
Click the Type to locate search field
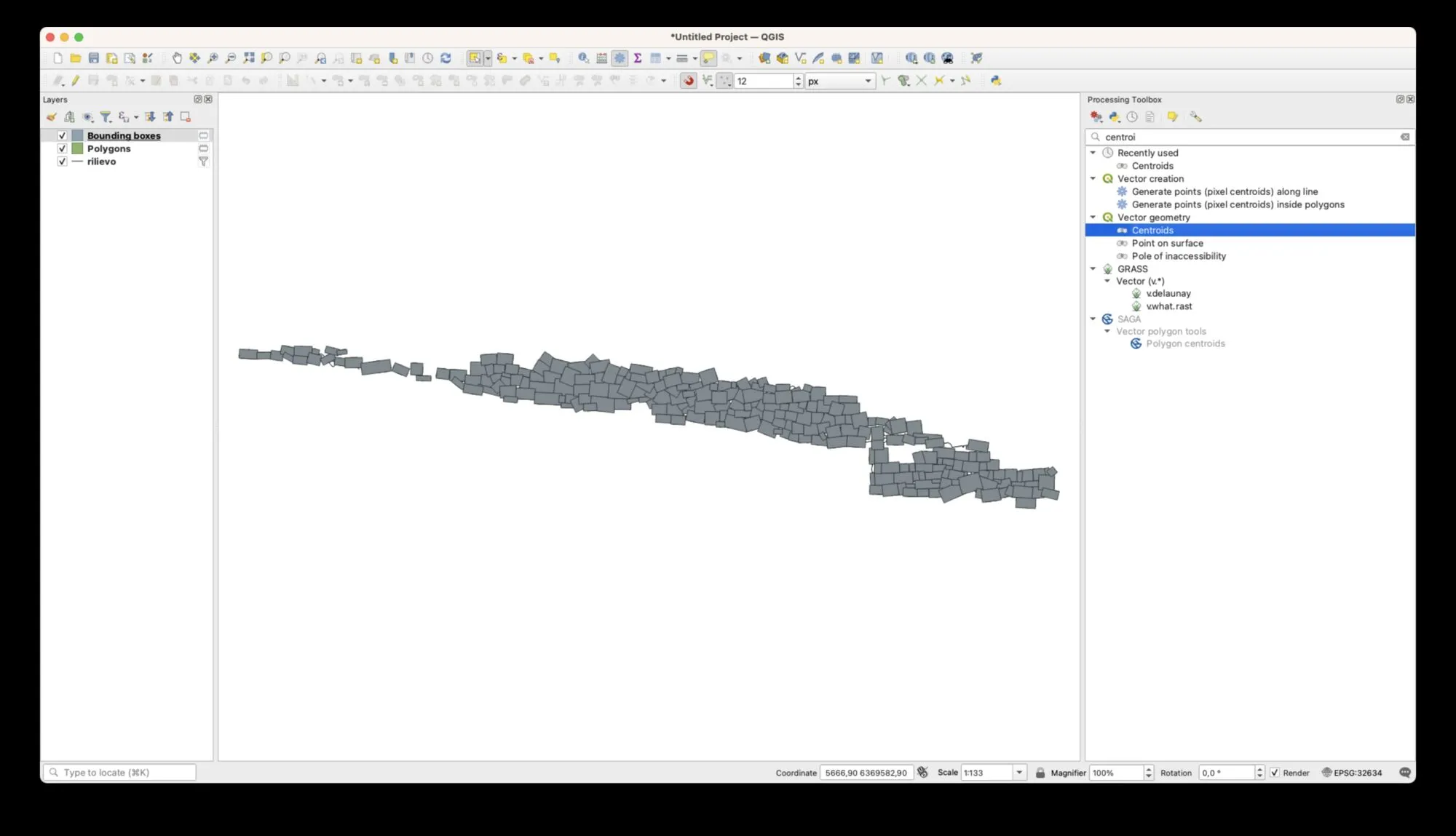[120, 773]
